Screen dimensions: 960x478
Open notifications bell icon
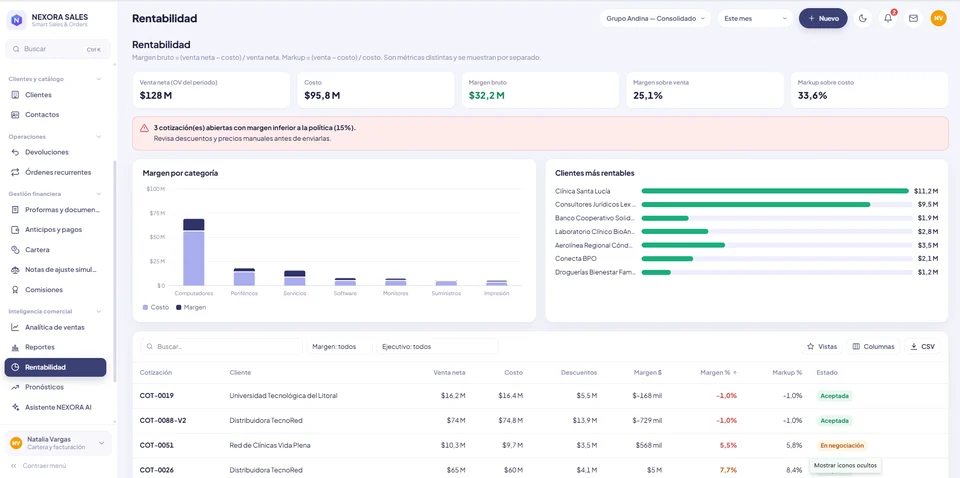click(888, 18)
